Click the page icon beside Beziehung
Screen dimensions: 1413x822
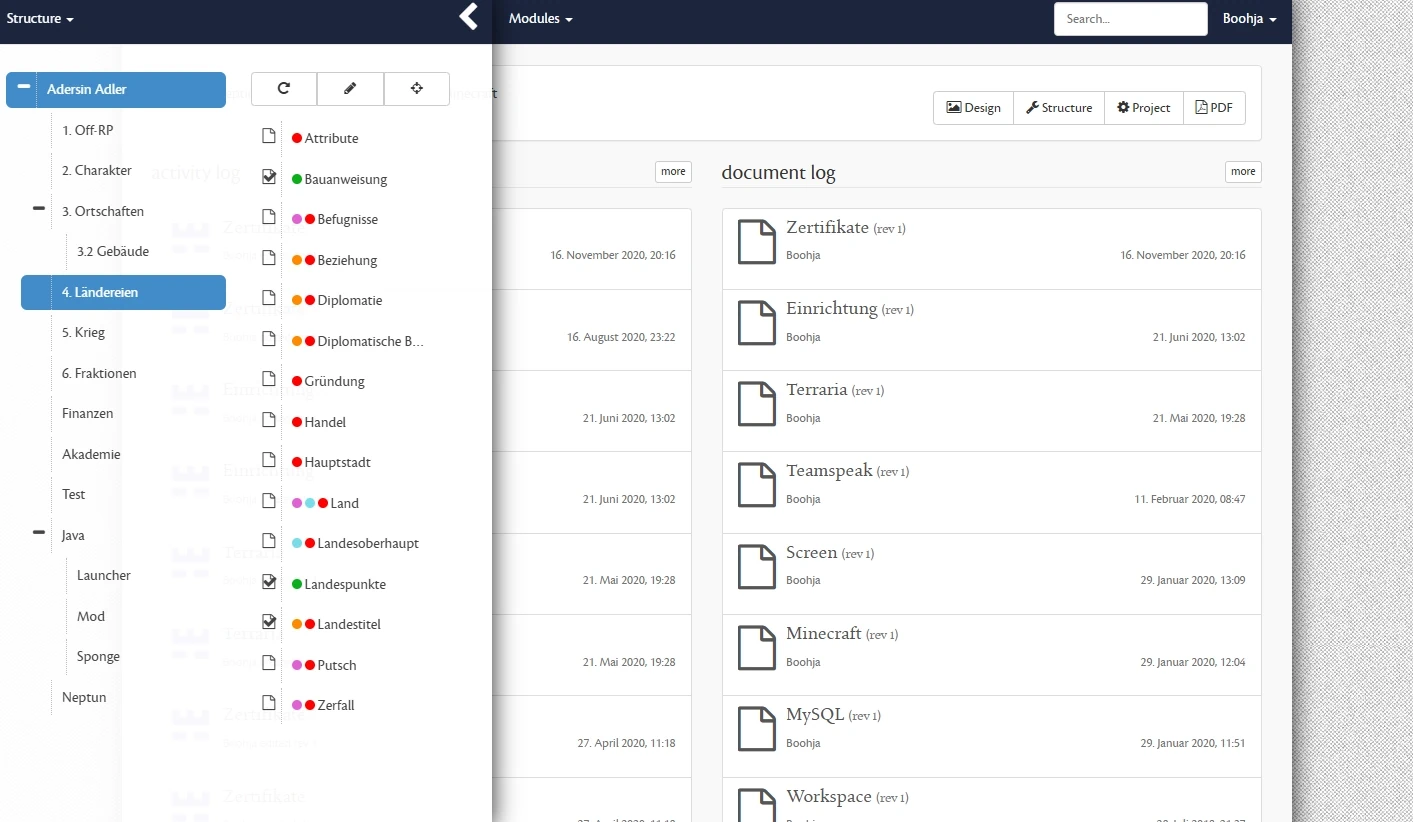pyautogui.click(x=268, y=258)
